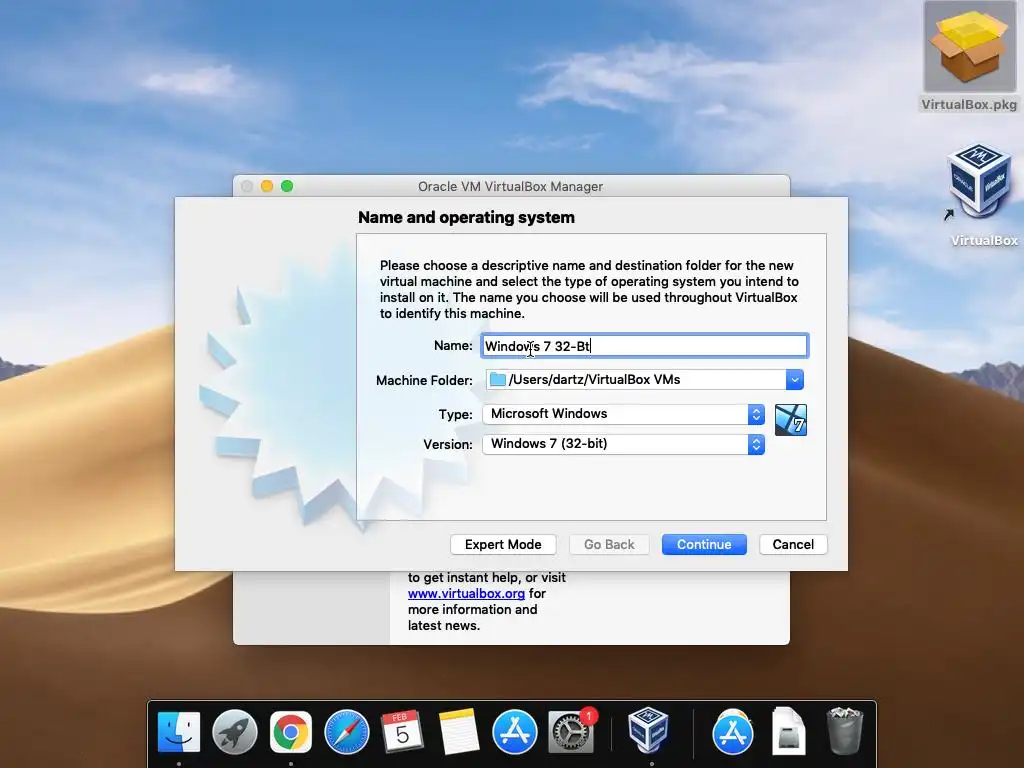Launch Google Chrome from the dock
1024x768 pixels.
(291, 732)
